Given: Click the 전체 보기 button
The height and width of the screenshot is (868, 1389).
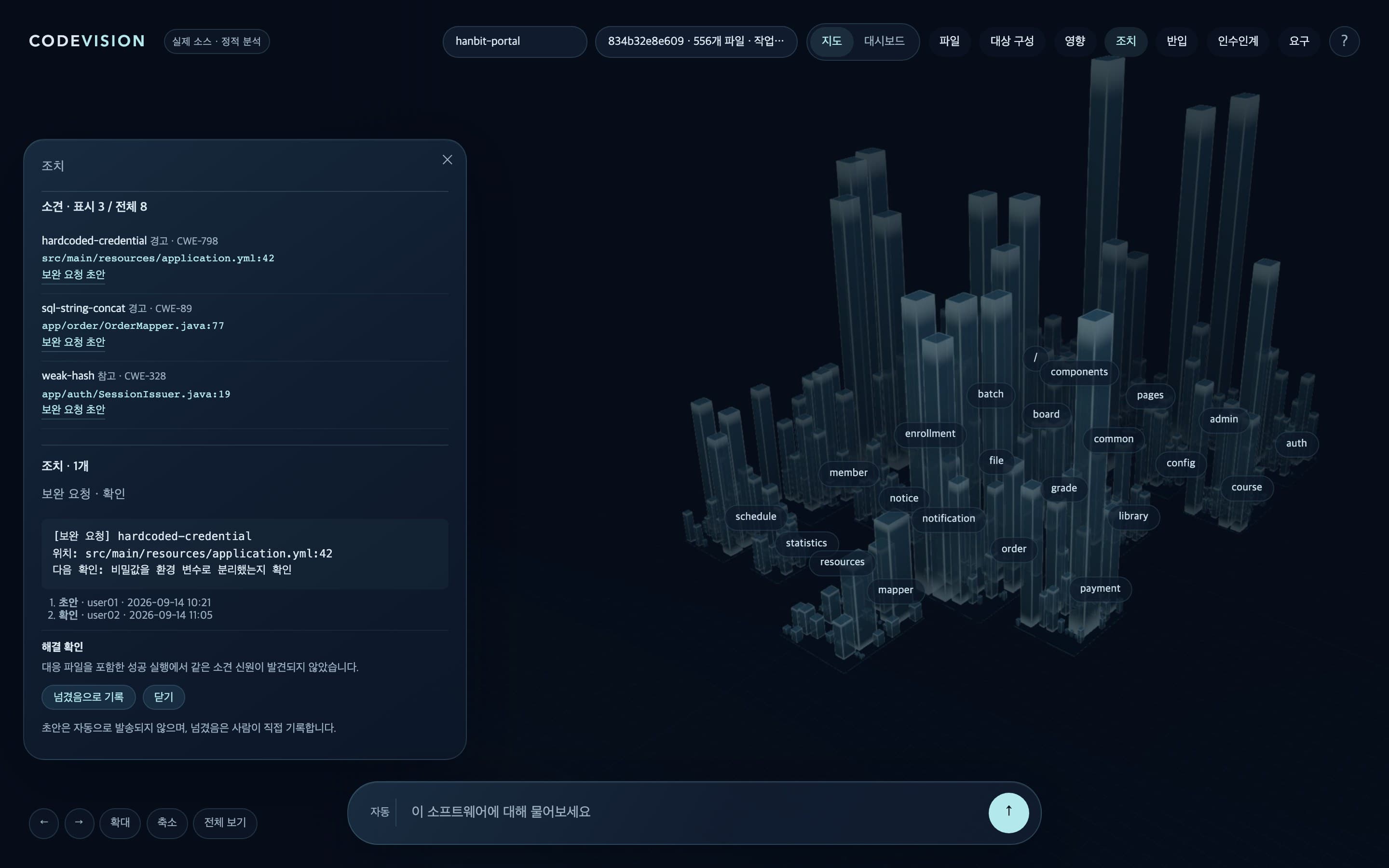Looking at the screenshot, I should 225,823.
